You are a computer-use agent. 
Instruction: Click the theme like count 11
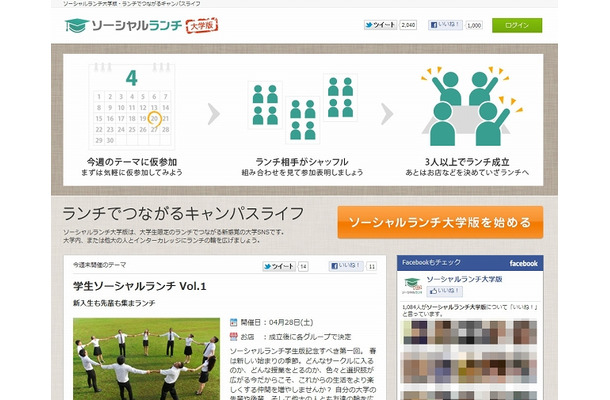[372, 267]
